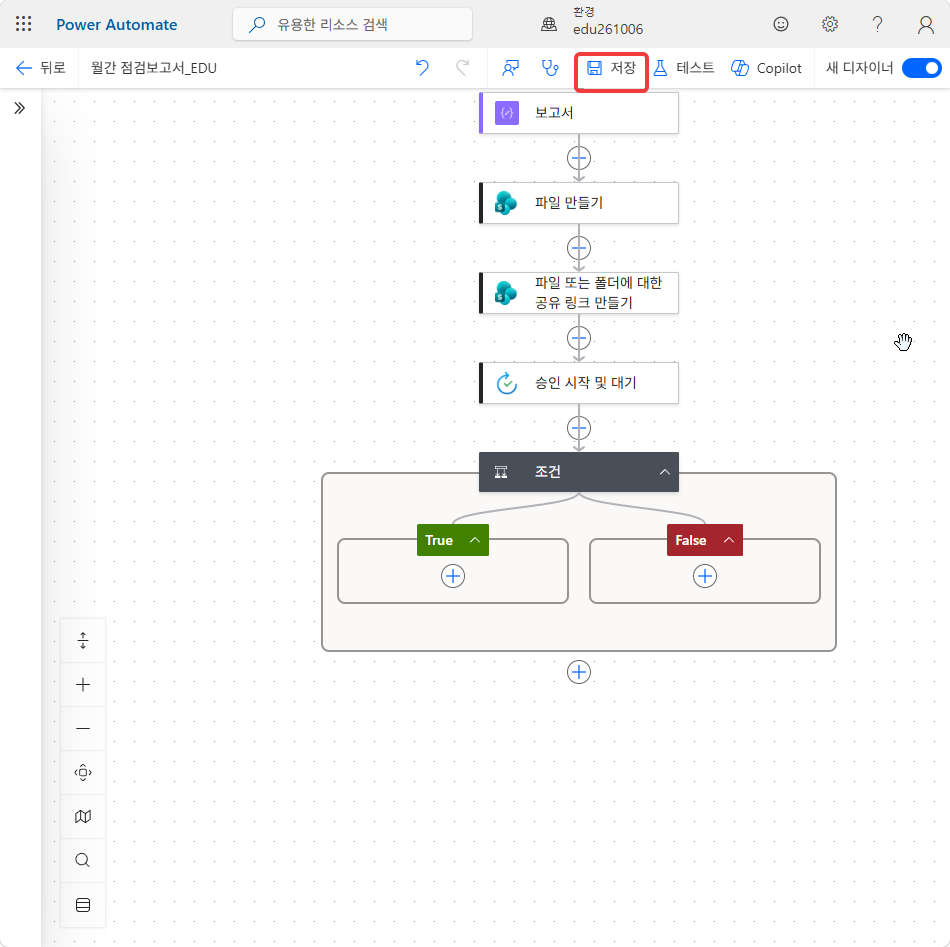
Task: Insert a step below 승인 시작 및 대기
Action: pyautogui.click(x=579, y=428)
